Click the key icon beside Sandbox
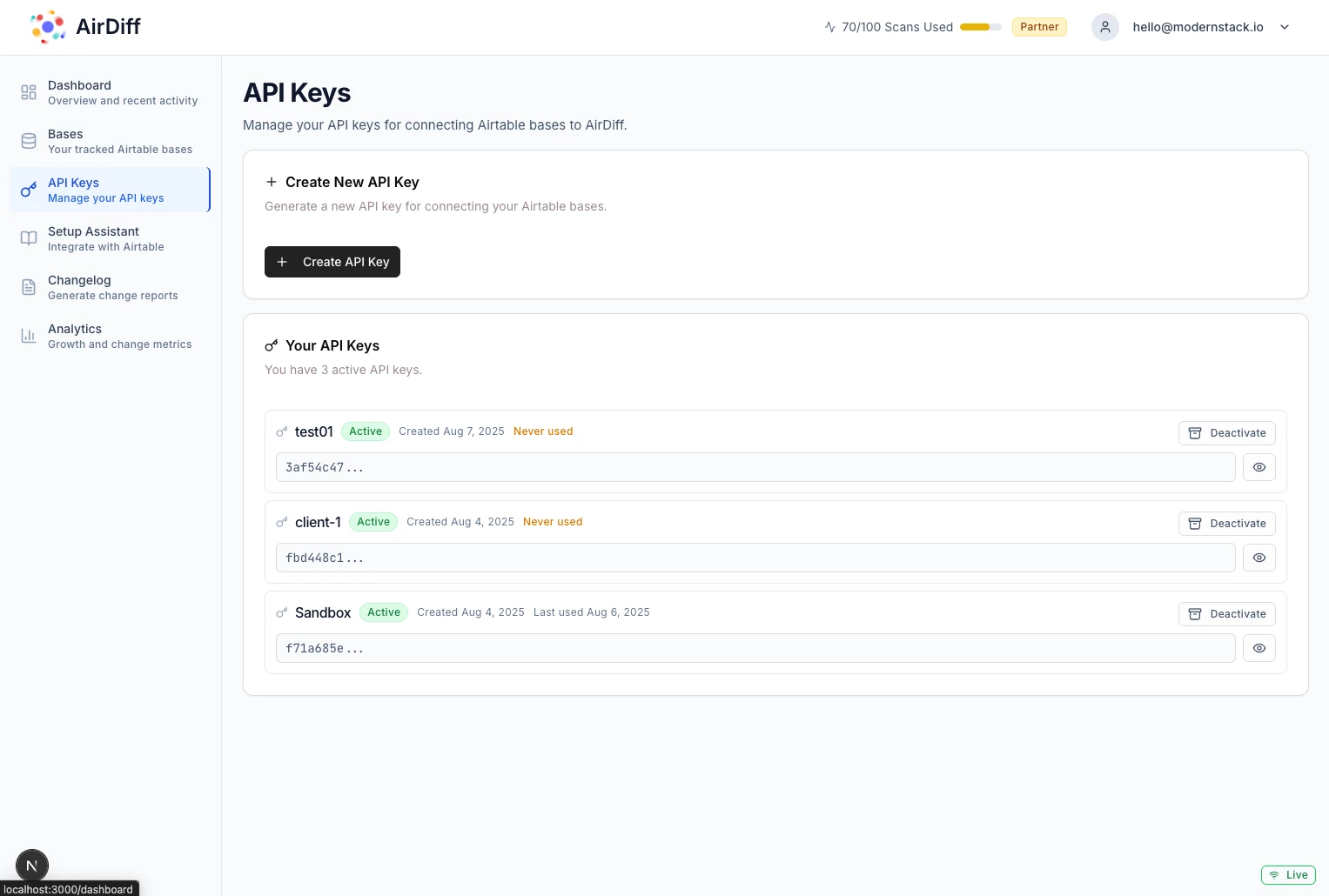 [x=282, y=612]
